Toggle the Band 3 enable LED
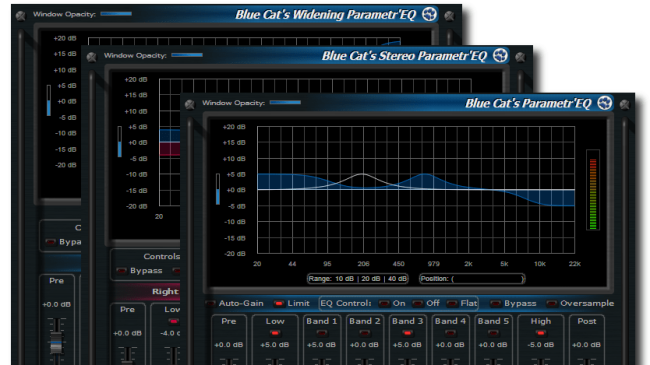The width and height of the screenshot is (650, 365). pos(407,333)
